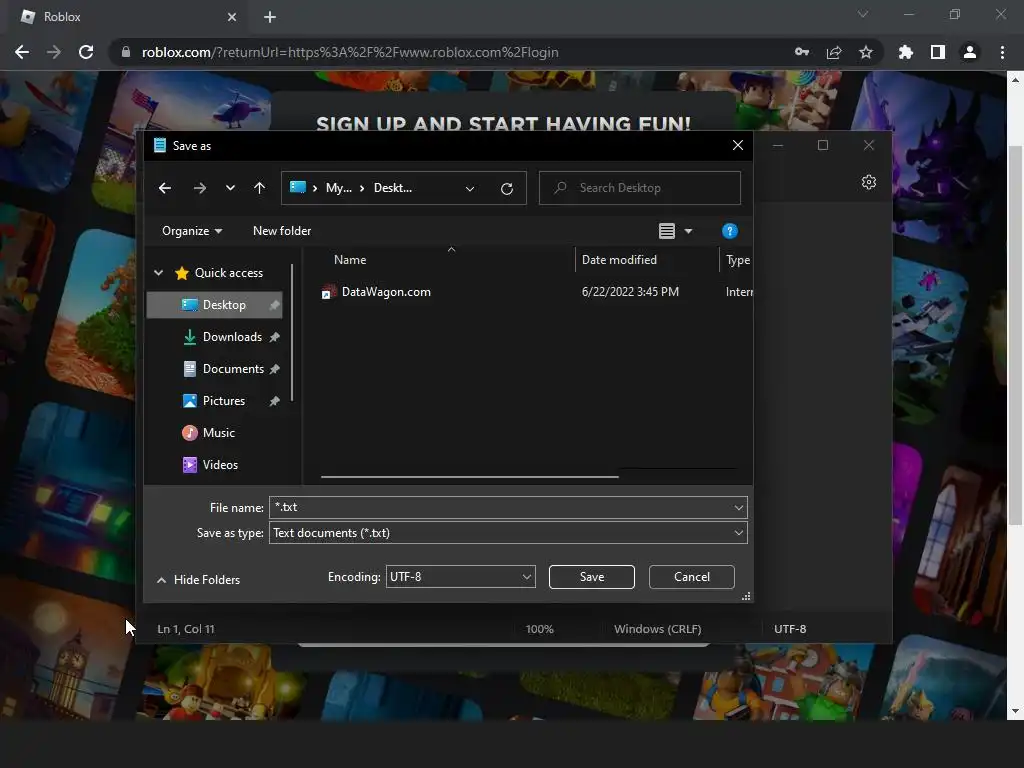Open Downloads in the navigation pane
This screenshot has height=768, width=1024.
(x=232, y=337)
